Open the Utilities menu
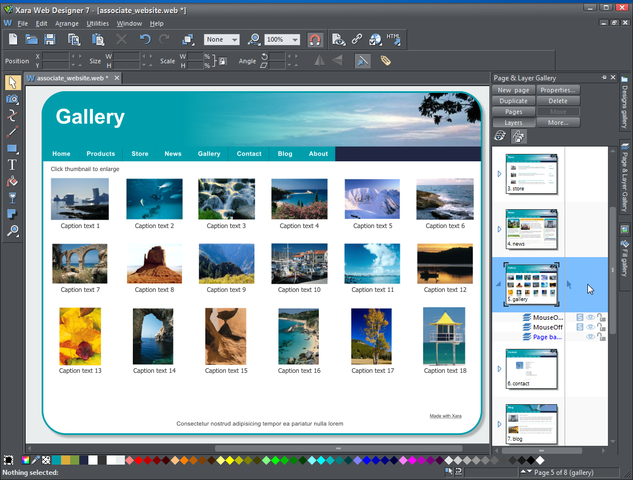 (x=98, y=23)
